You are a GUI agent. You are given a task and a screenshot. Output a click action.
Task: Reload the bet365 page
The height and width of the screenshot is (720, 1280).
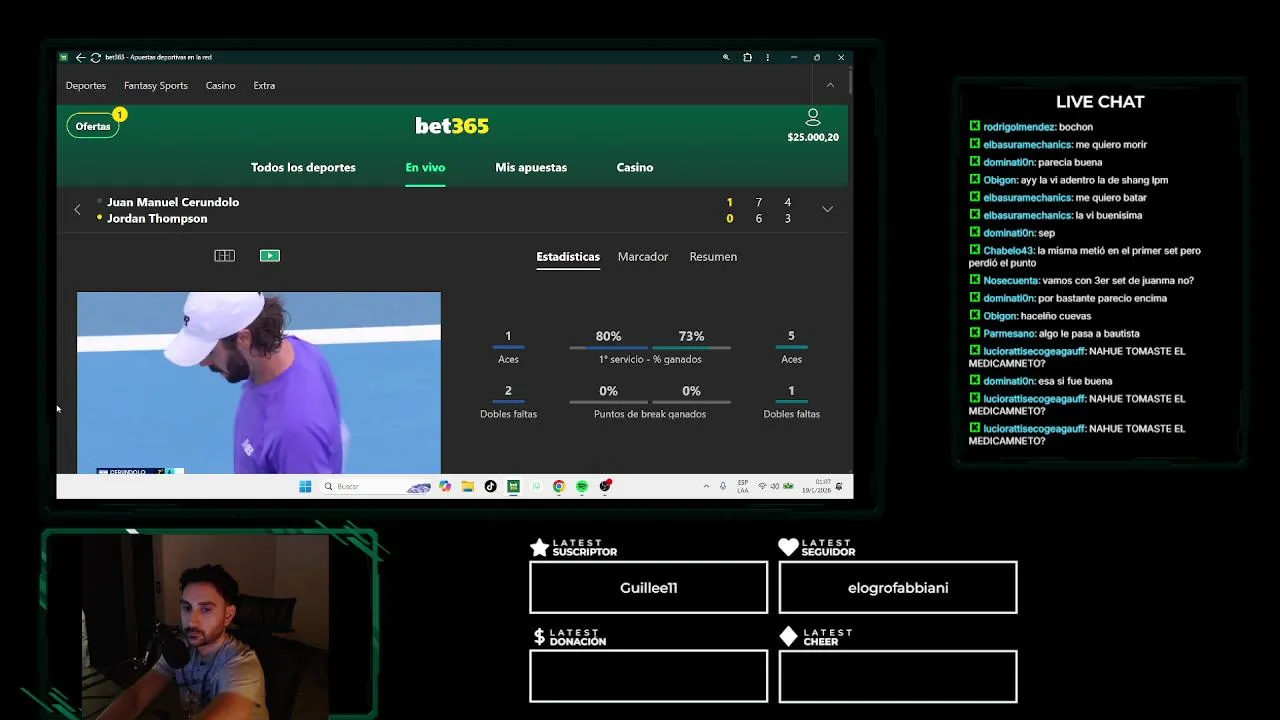(x=95, y=57)
